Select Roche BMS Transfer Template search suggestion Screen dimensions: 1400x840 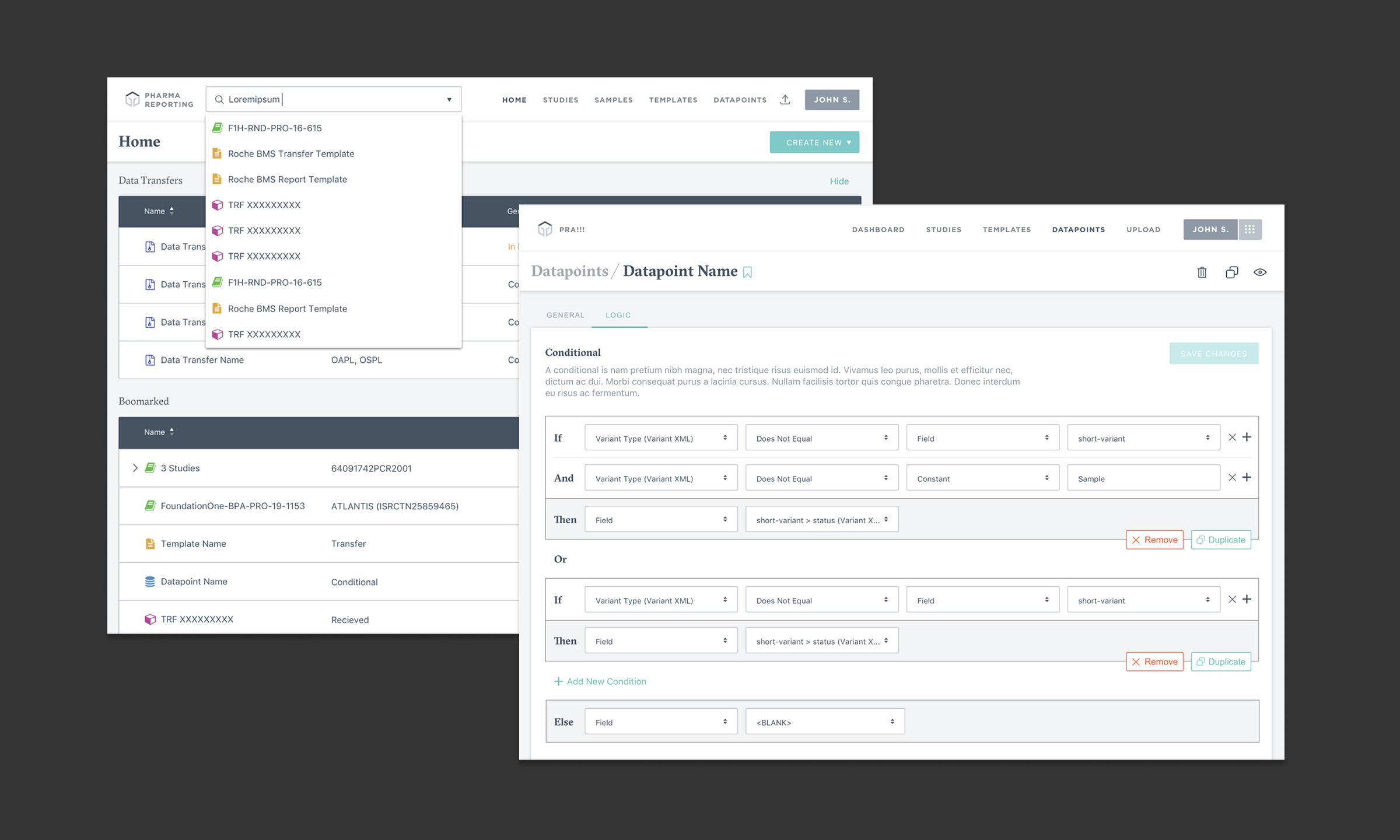coord(333,153)
